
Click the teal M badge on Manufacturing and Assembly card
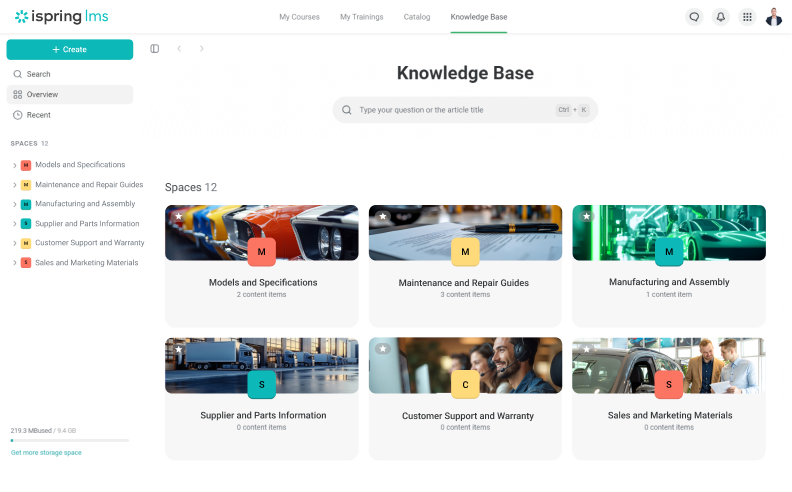(x=669, y=252)
